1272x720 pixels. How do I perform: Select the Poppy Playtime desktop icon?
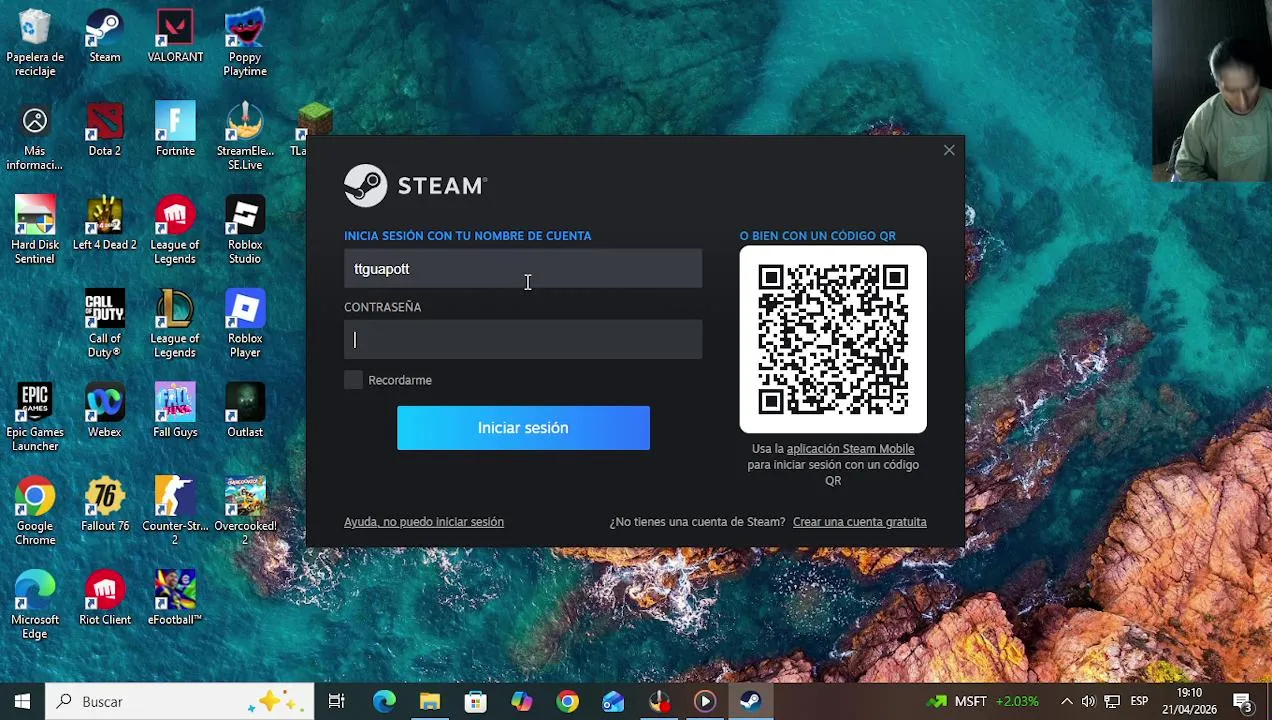click(245, 43)
